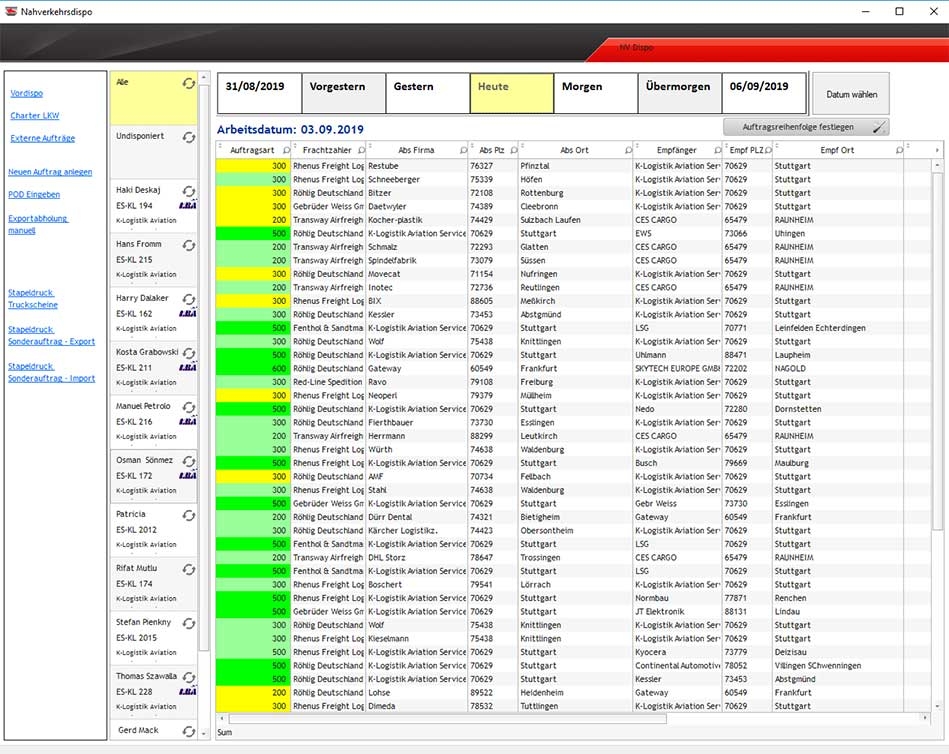949x754 pixels.
Task: Click LBA logo on ES-KL 216 tile
Action: coord(188,422)
